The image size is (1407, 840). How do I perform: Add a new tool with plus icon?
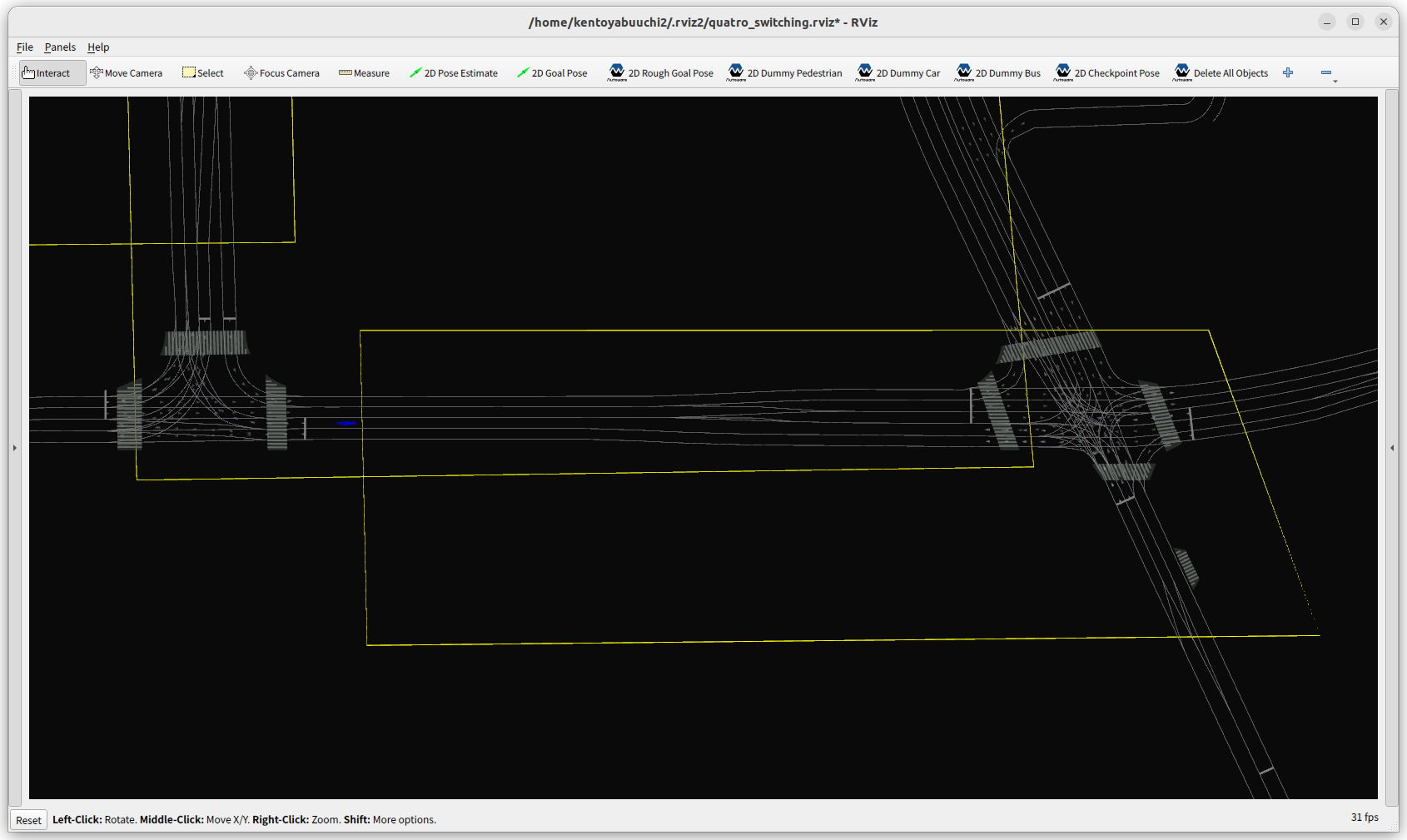pyautogui.click(x=1288, y=73)
